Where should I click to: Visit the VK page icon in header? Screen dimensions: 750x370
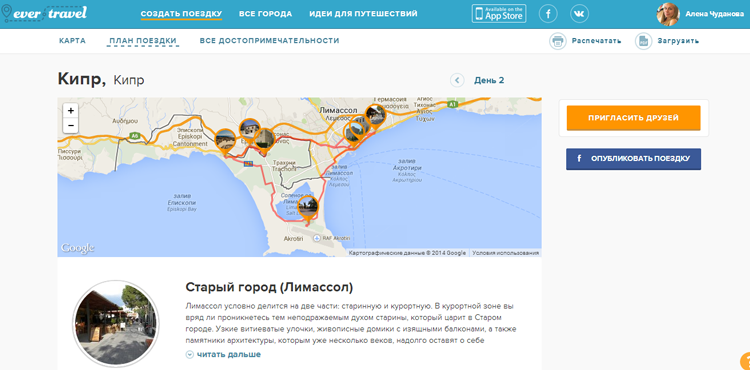(579, 14)
